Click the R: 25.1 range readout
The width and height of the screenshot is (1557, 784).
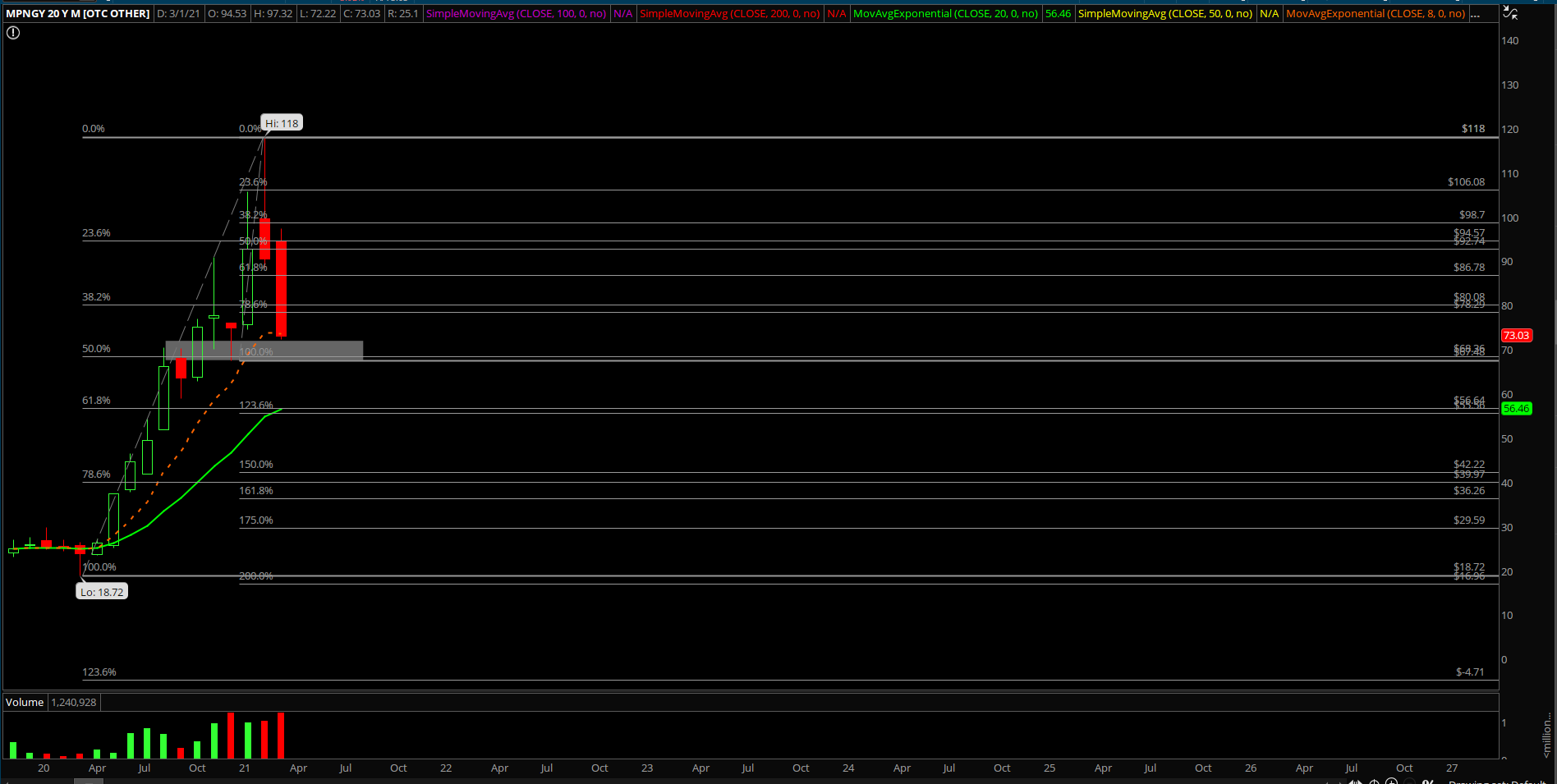[402, 14]
